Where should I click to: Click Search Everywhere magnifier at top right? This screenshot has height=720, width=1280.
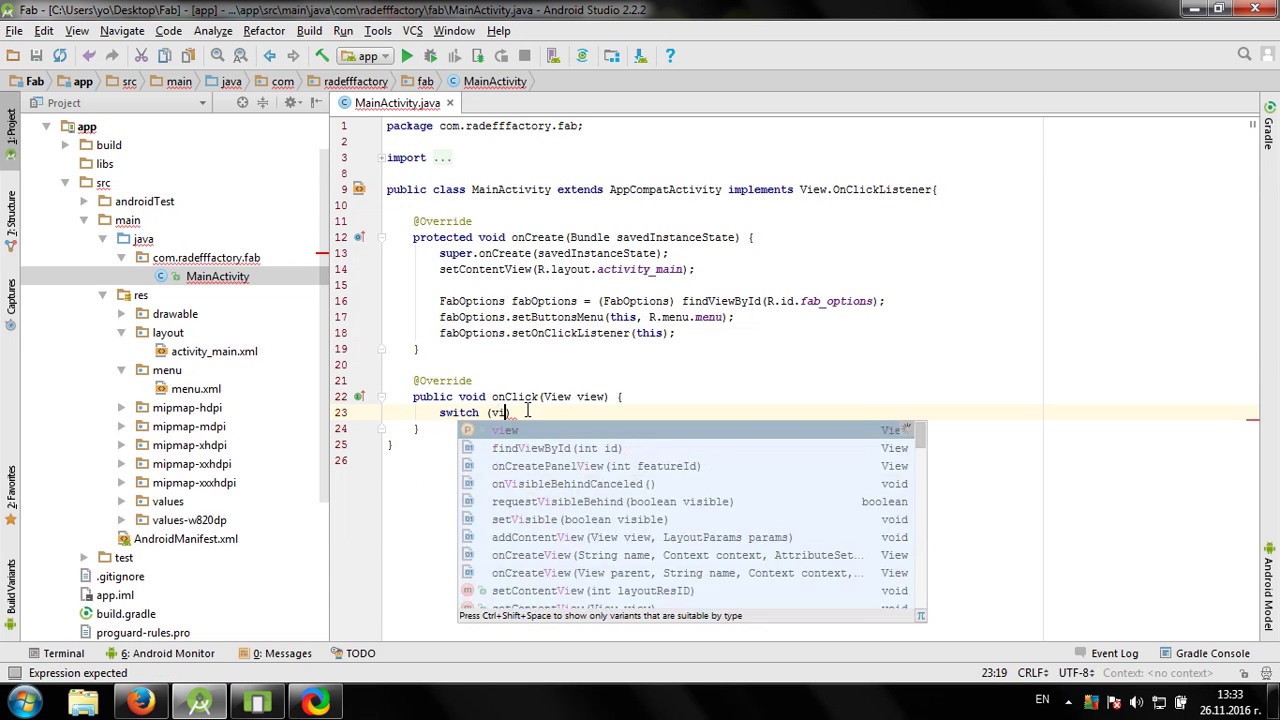[x=1245, y=55]
